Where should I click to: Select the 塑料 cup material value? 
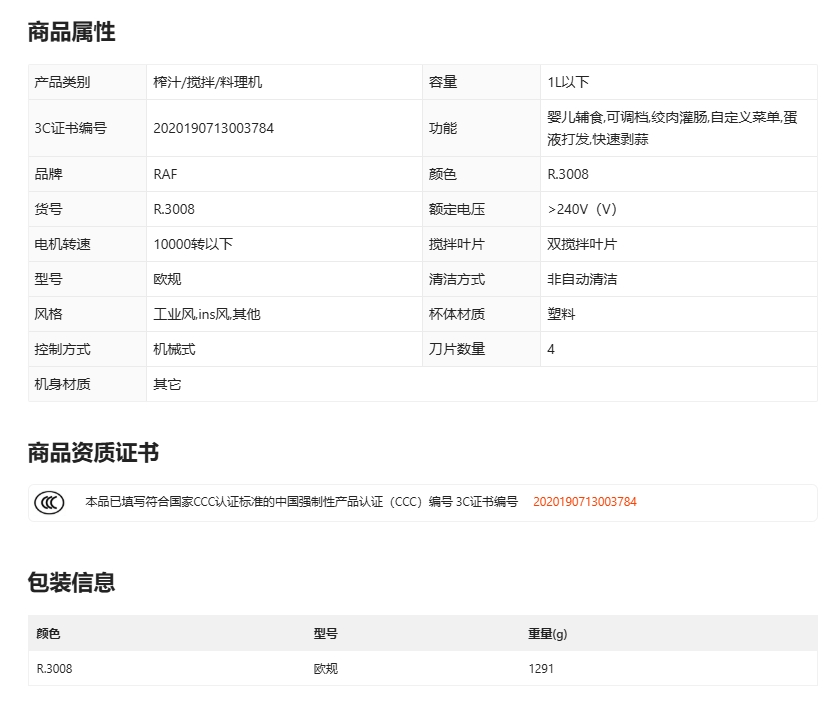(x=561, y=314)
